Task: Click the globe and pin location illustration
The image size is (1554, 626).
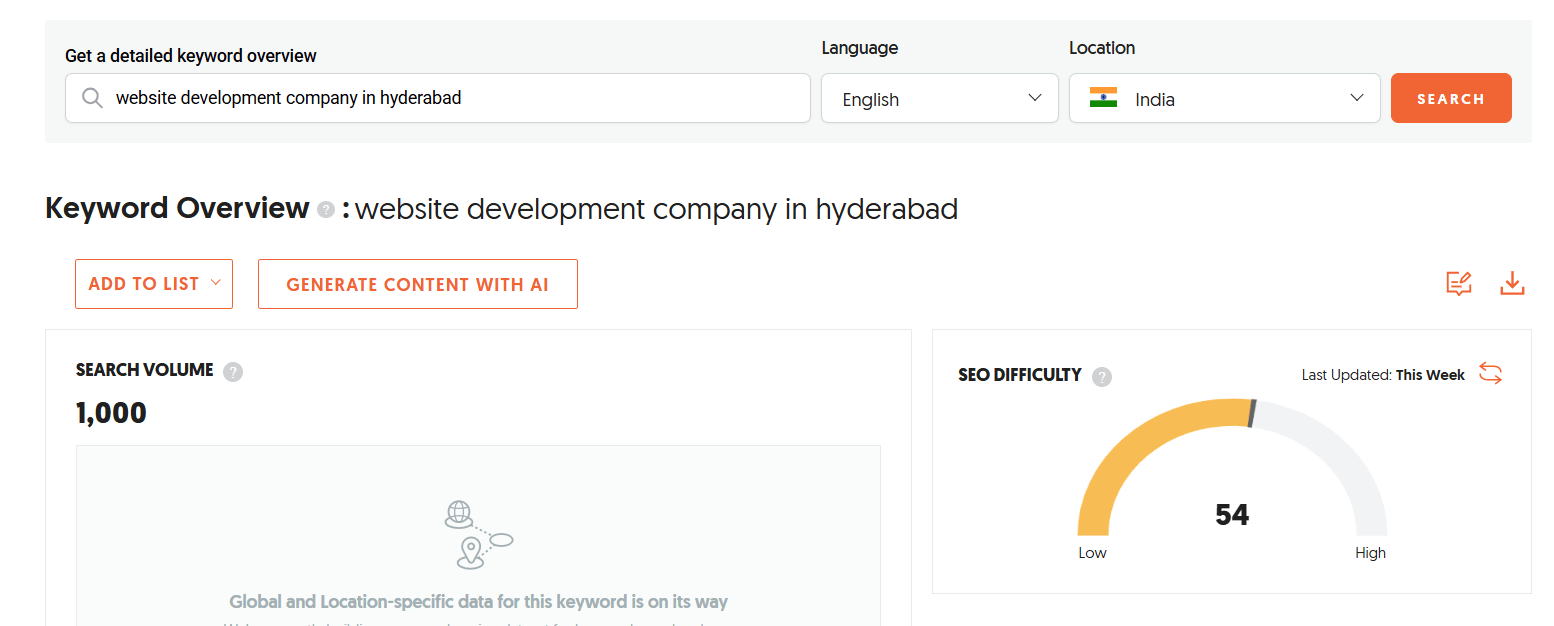Action: click(x=478, y=535)
